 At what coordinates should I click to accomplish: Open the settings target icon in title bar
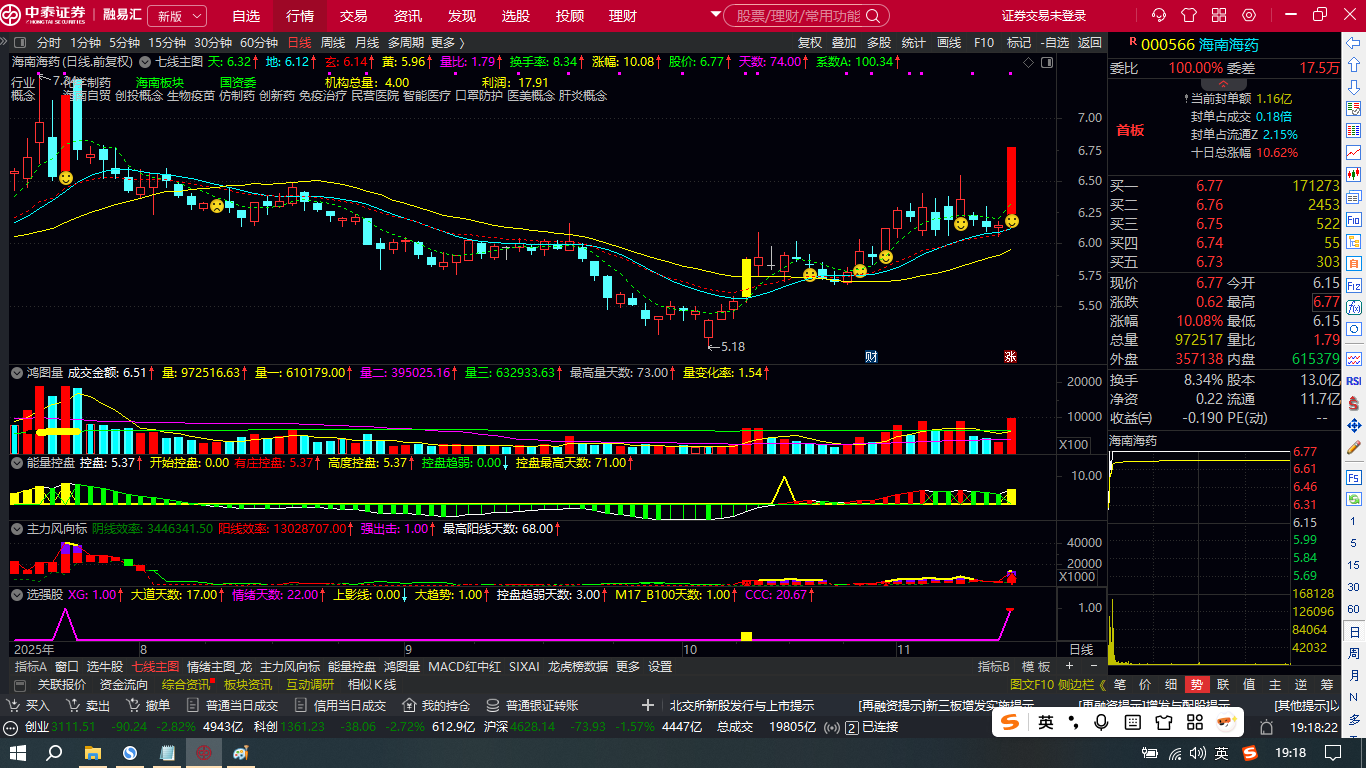click(1248, 15)
